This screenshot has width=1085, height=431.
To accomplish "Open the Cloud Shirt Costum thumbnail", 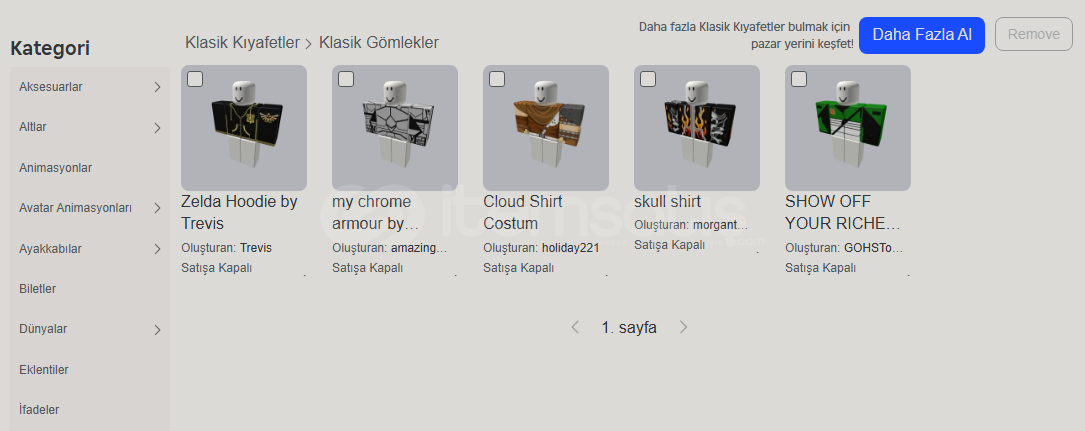I will pos(545,128).
